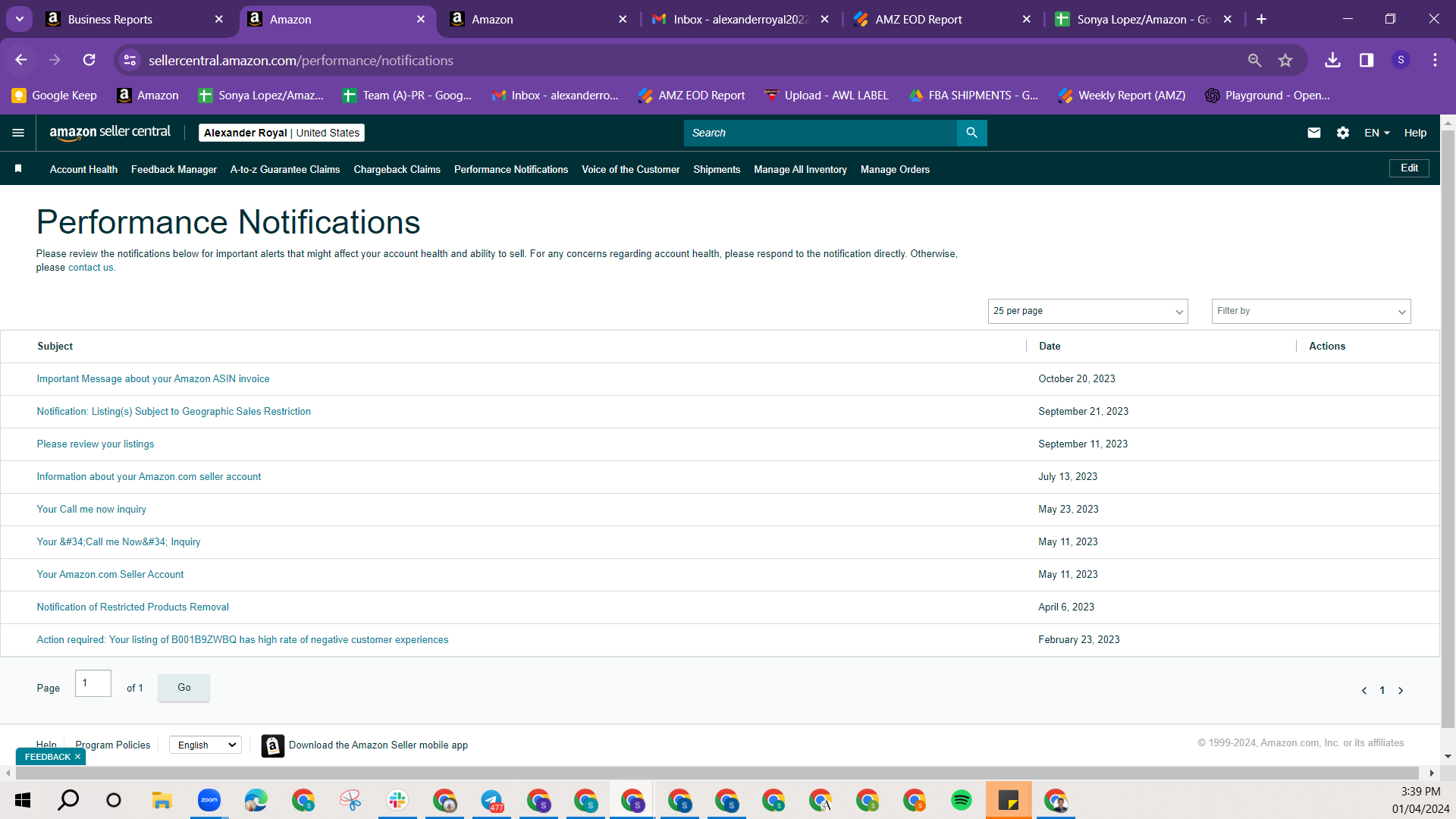Open the tab search dropdown arrow

pos(20,19)
